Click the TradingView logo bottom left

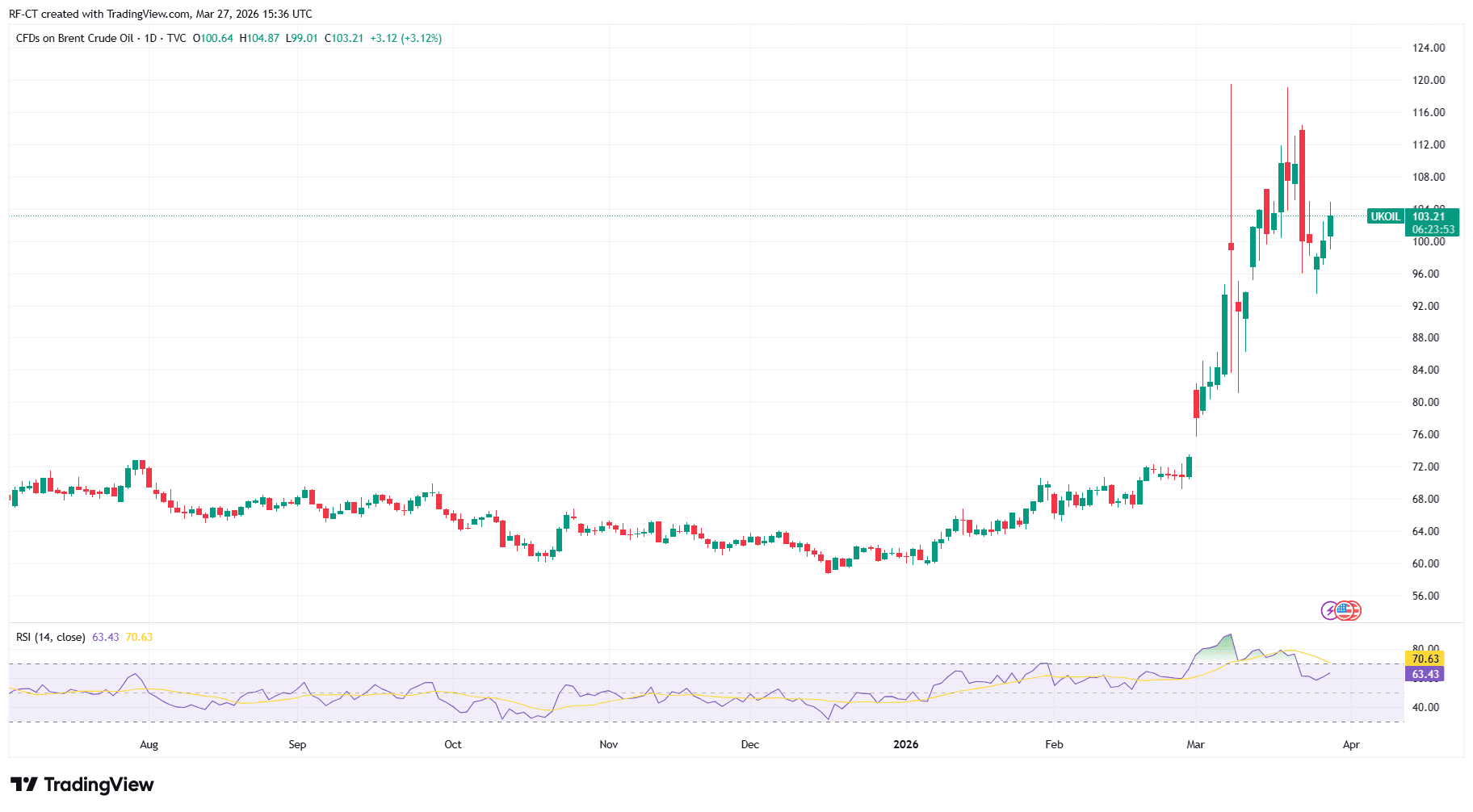(x=81, y=784)
